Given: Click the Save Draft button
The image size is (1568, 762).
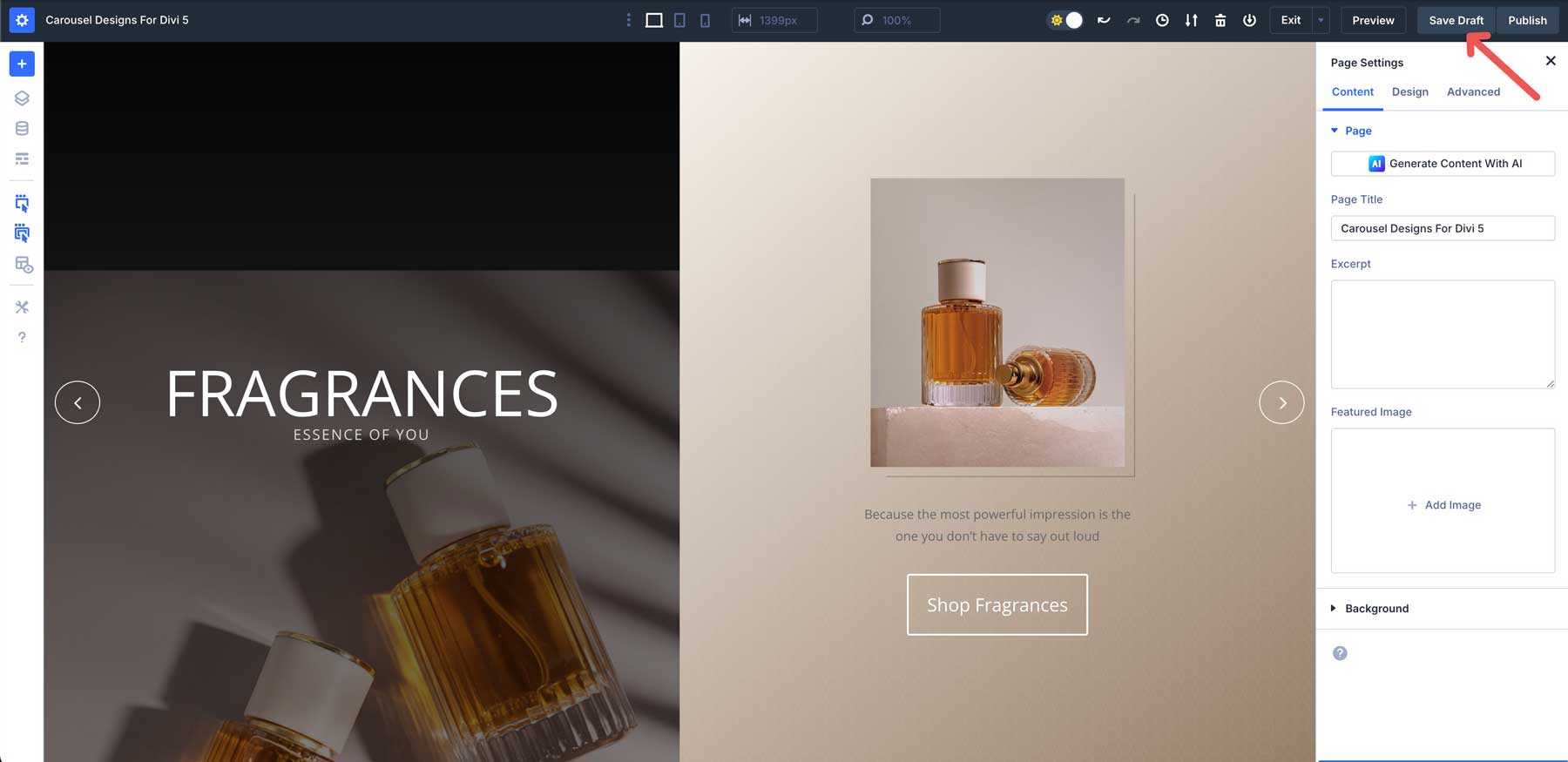Looking at the screenshot, I should pos(1456,20).
